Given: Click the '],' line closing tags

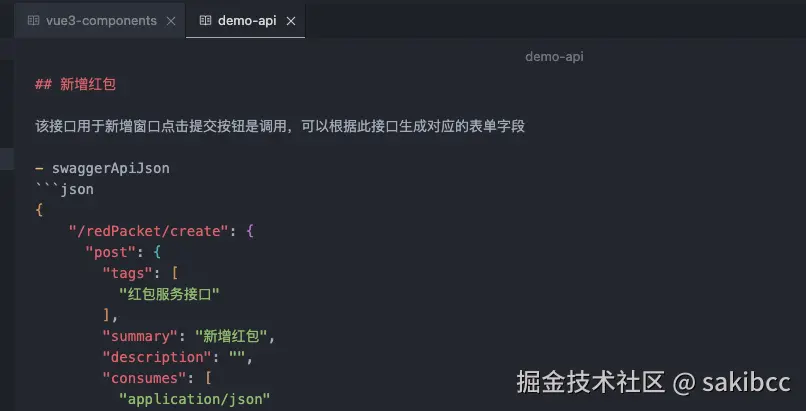Looking at the screenshot, I should point(111,315).
